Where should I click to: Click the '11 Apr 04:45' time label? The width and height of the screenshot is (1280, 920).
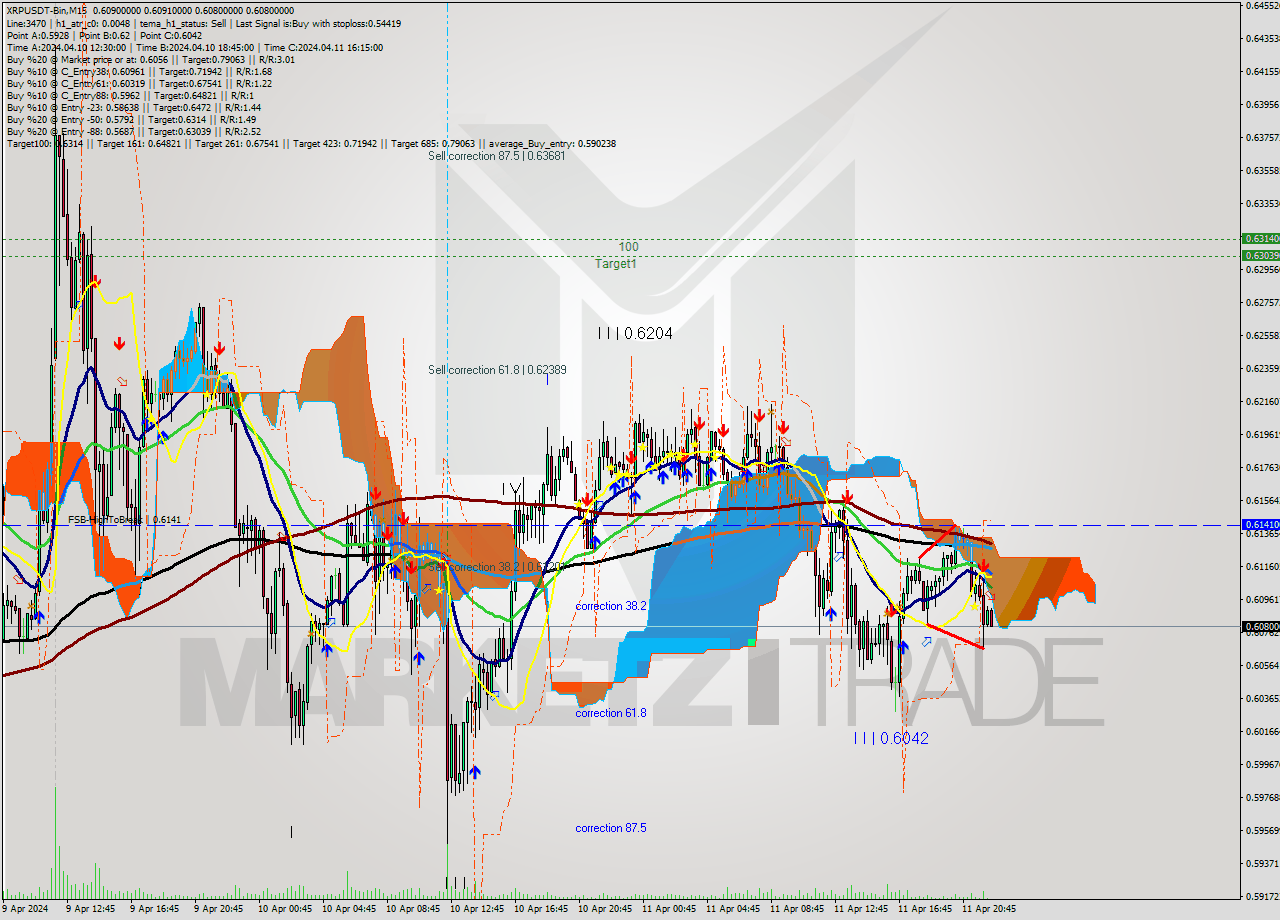click(x=732, y=909)
